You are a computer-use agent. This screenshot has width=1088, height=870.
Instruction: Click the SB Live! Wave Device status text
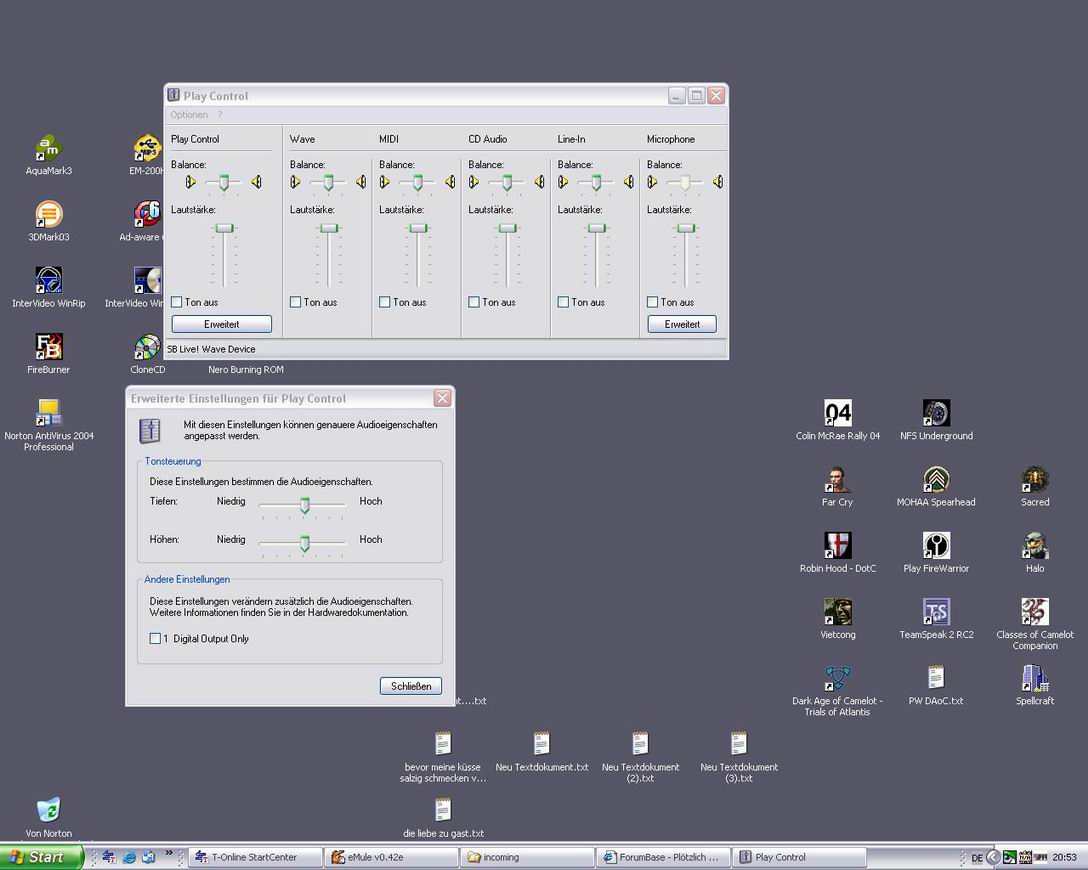211,349
